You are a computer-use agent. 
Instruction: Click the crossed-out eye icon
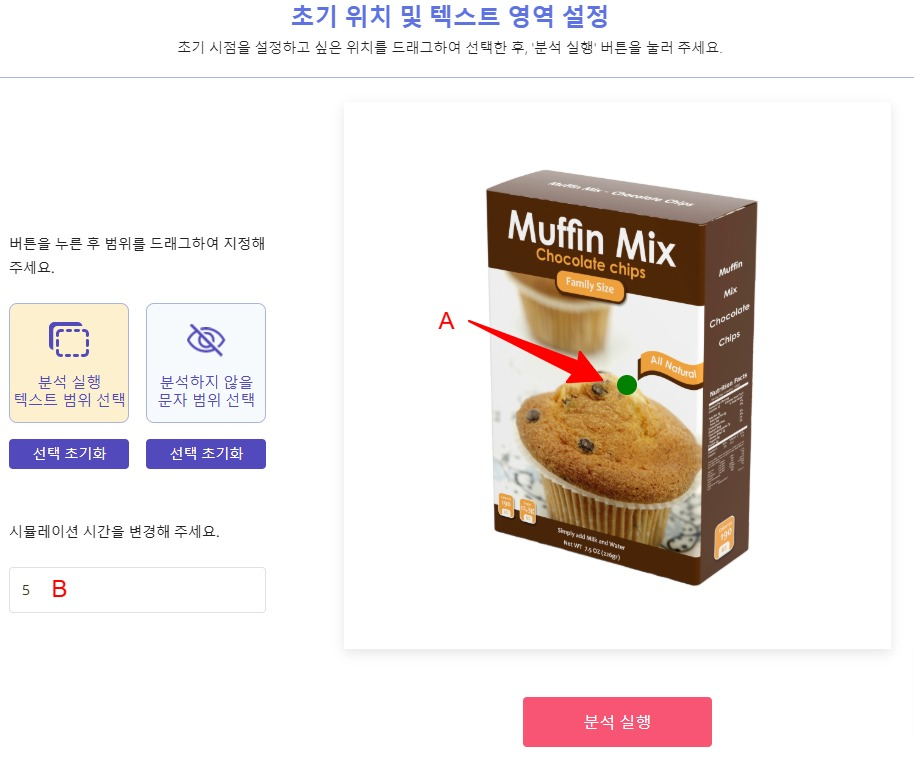pyautogui.click(x=206, y=340)
